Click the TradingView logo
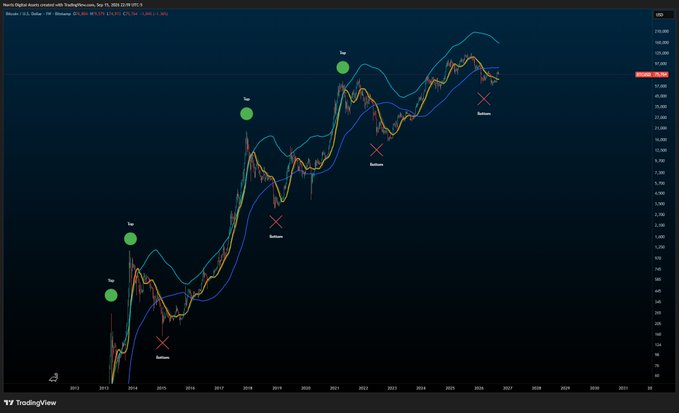This screenshot has width=679, height=413. 30,403
